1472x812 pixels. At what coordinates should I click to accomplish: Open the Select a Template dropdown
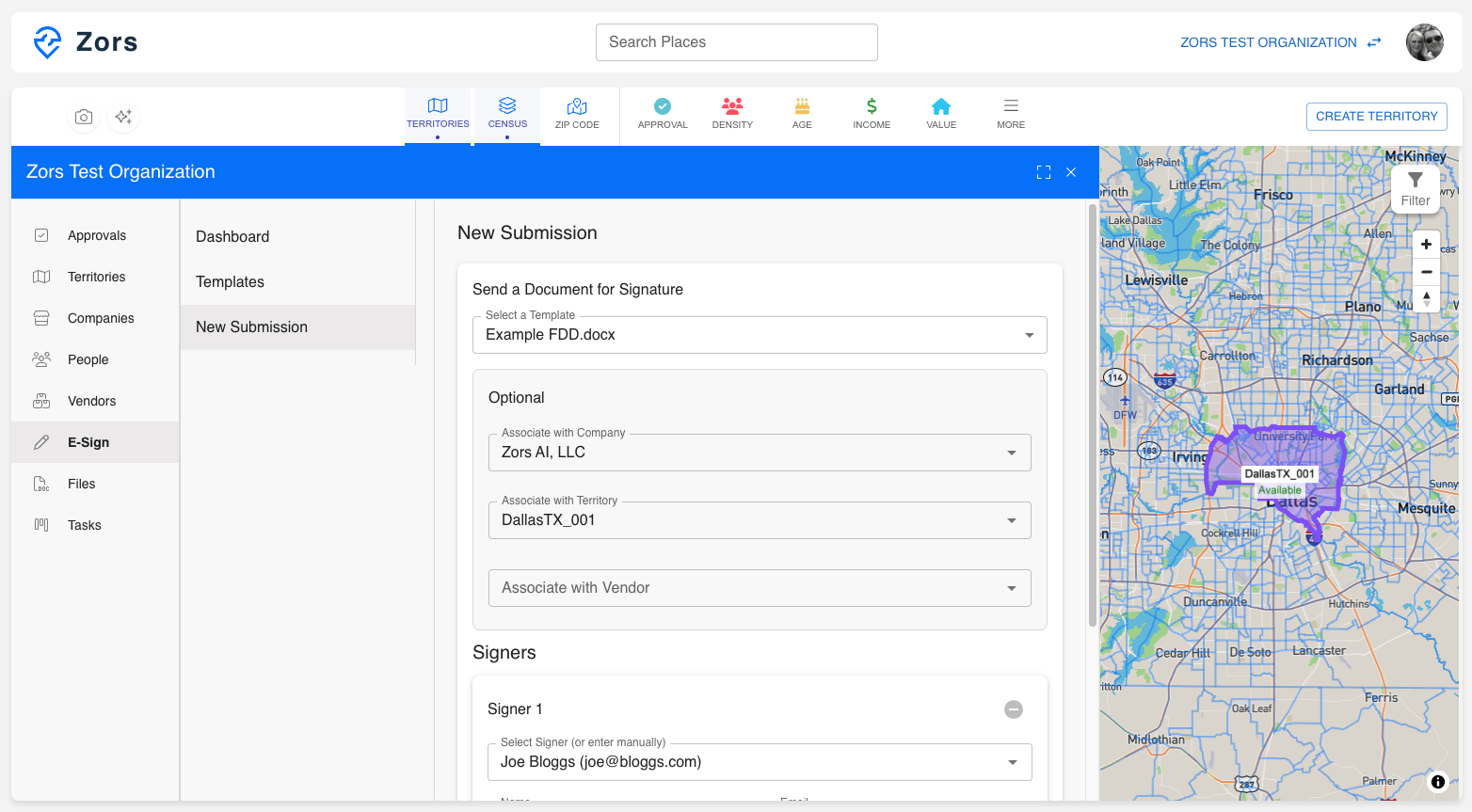pos(759,335)
